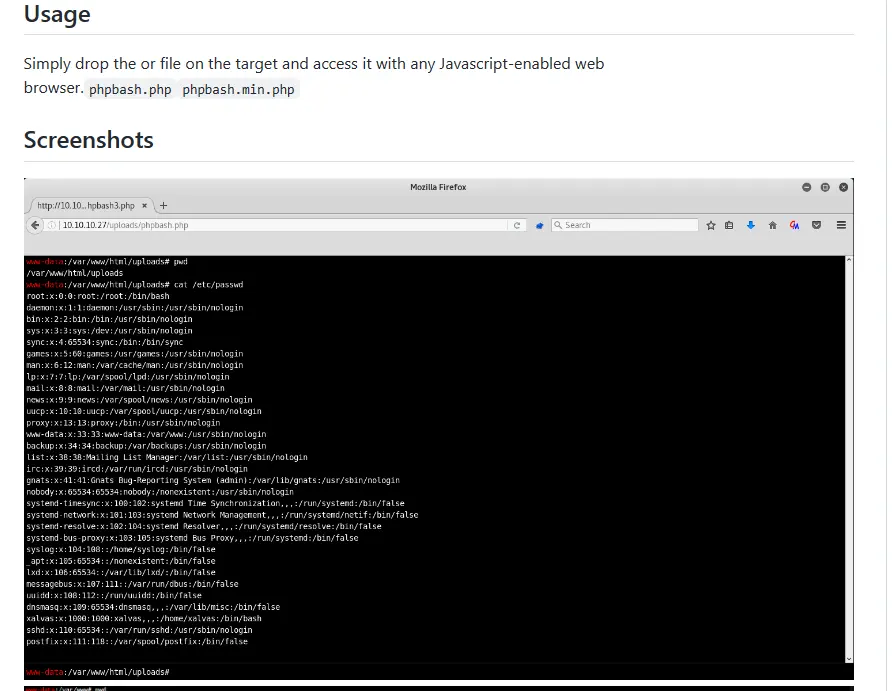Click the backup:x:34:34 passwd line
This screenshot has height=691, width=892.
[146, 446]
